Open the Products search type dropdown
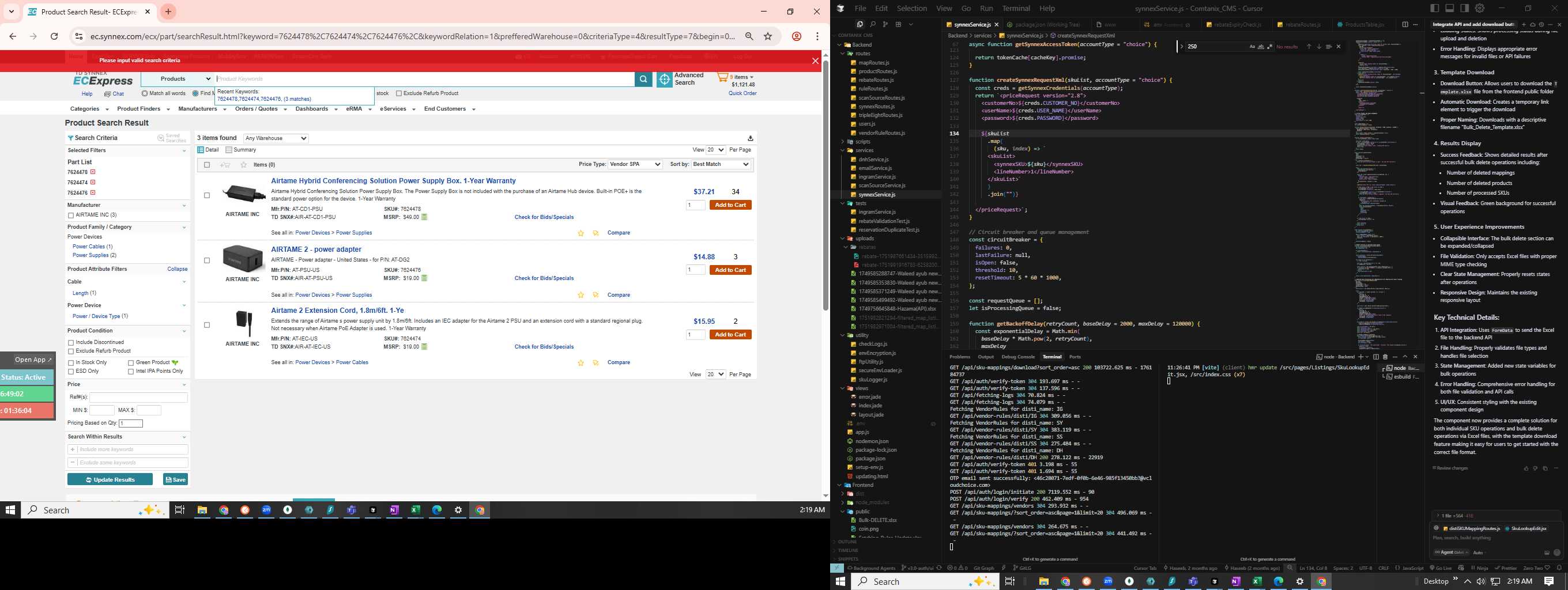 178,79
